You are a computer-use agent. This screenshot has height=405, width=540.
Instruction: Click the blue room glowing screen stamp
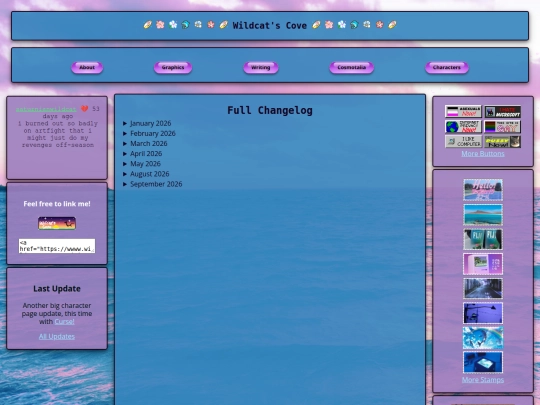click(x=483, y=362)
